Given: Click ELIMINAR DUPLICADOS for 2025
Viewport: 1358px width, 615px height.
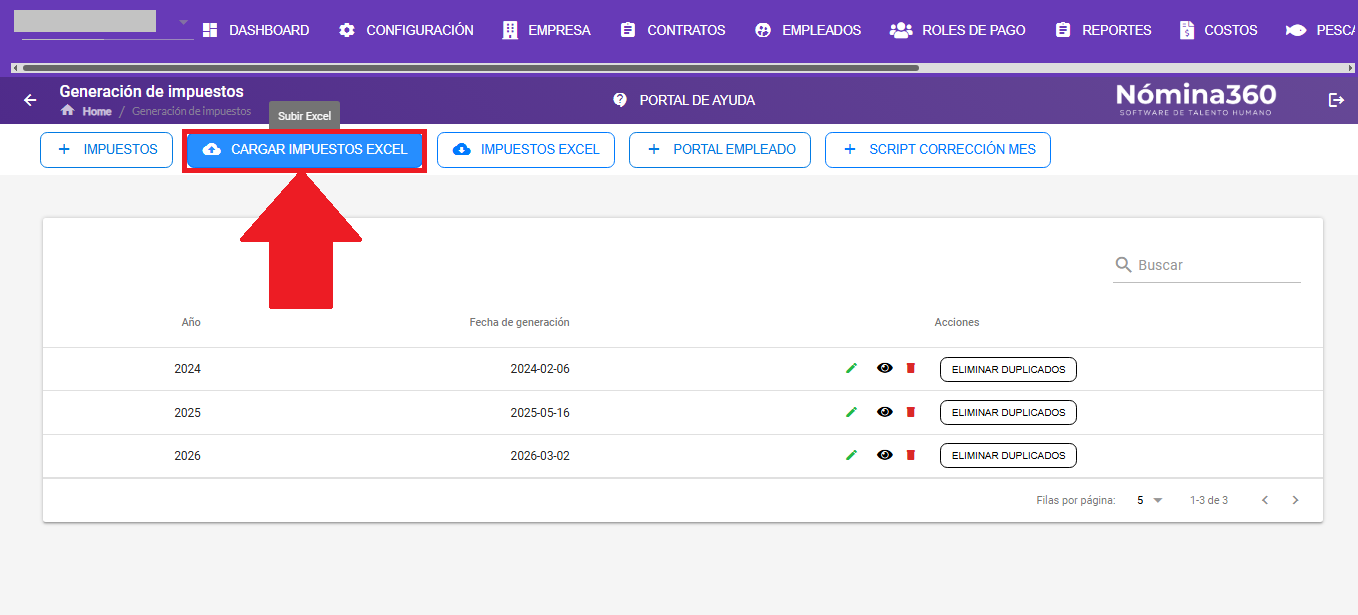Looking at the screenshot, I should pyautogui.click(x=1008, y=412).
